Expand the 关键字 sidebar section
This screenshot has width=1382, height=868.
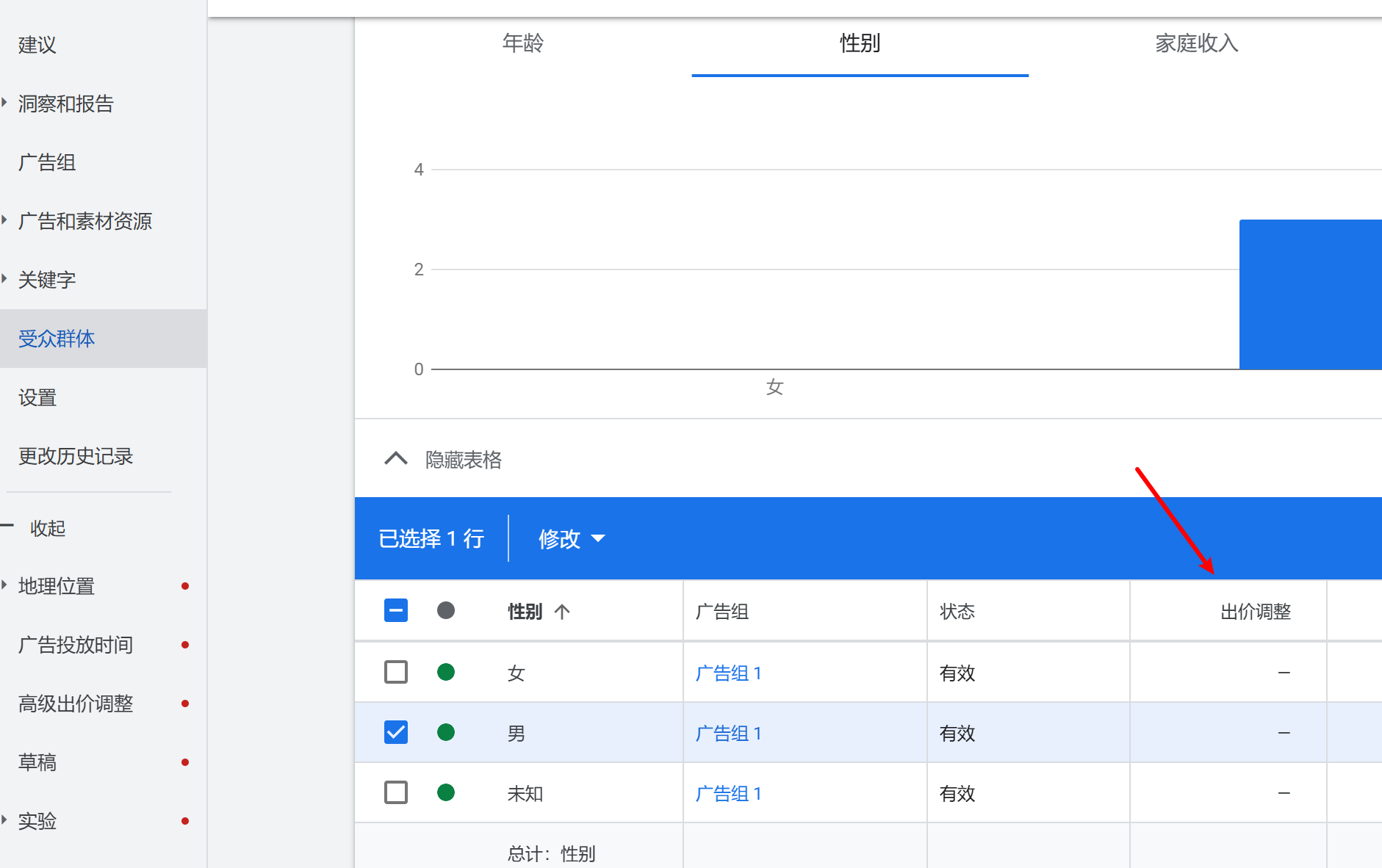coord(4,278)
